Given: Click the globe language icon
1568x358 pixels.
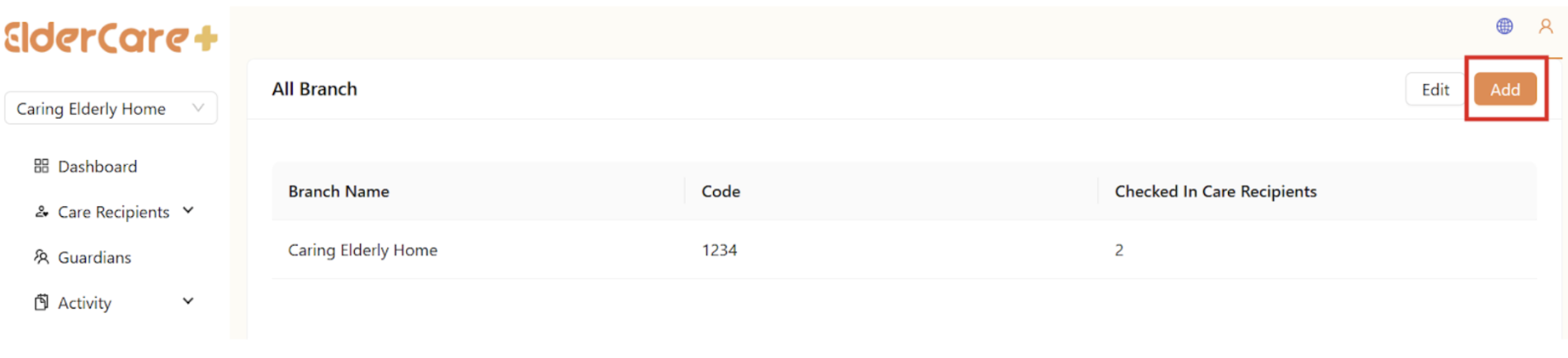Looking at the screenshot, I should [1504, 26].
